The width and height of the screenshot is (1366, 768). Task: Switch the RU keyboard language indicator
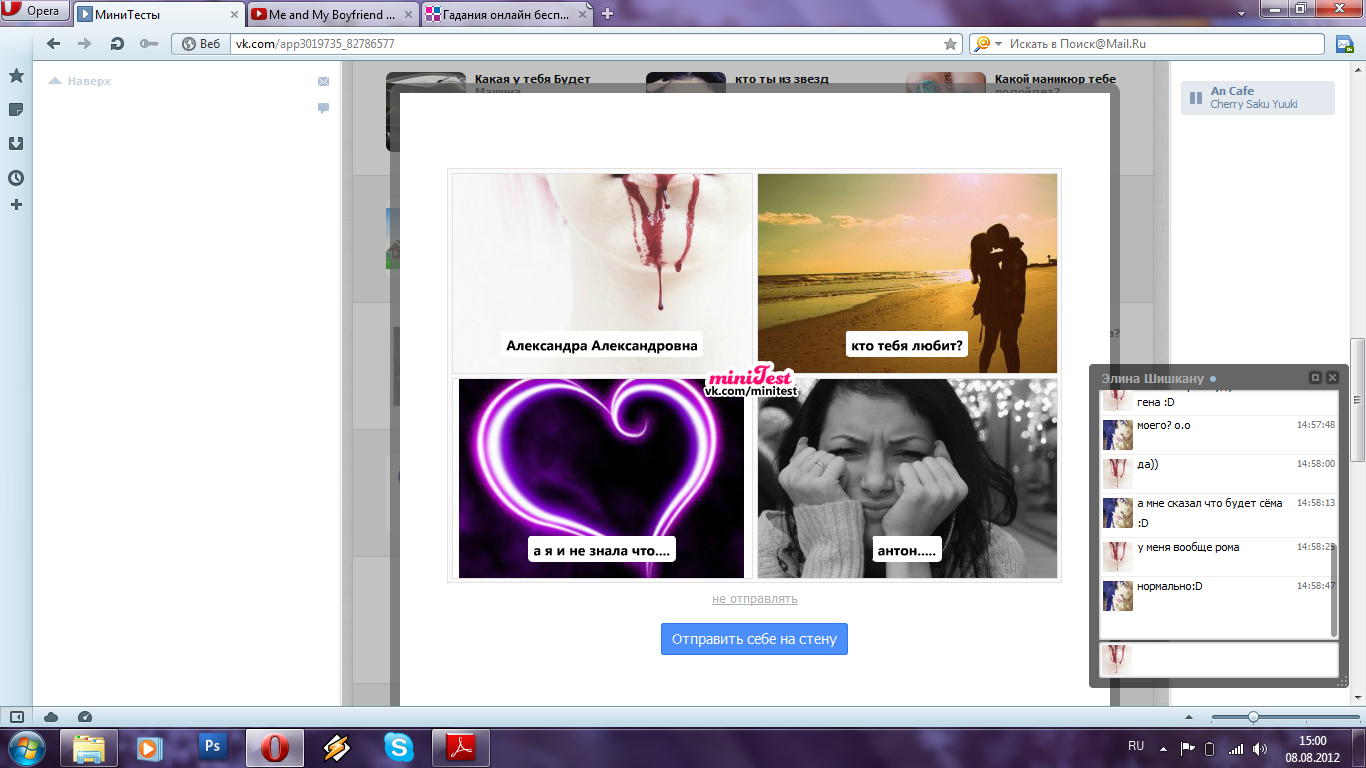(1136, 746)
